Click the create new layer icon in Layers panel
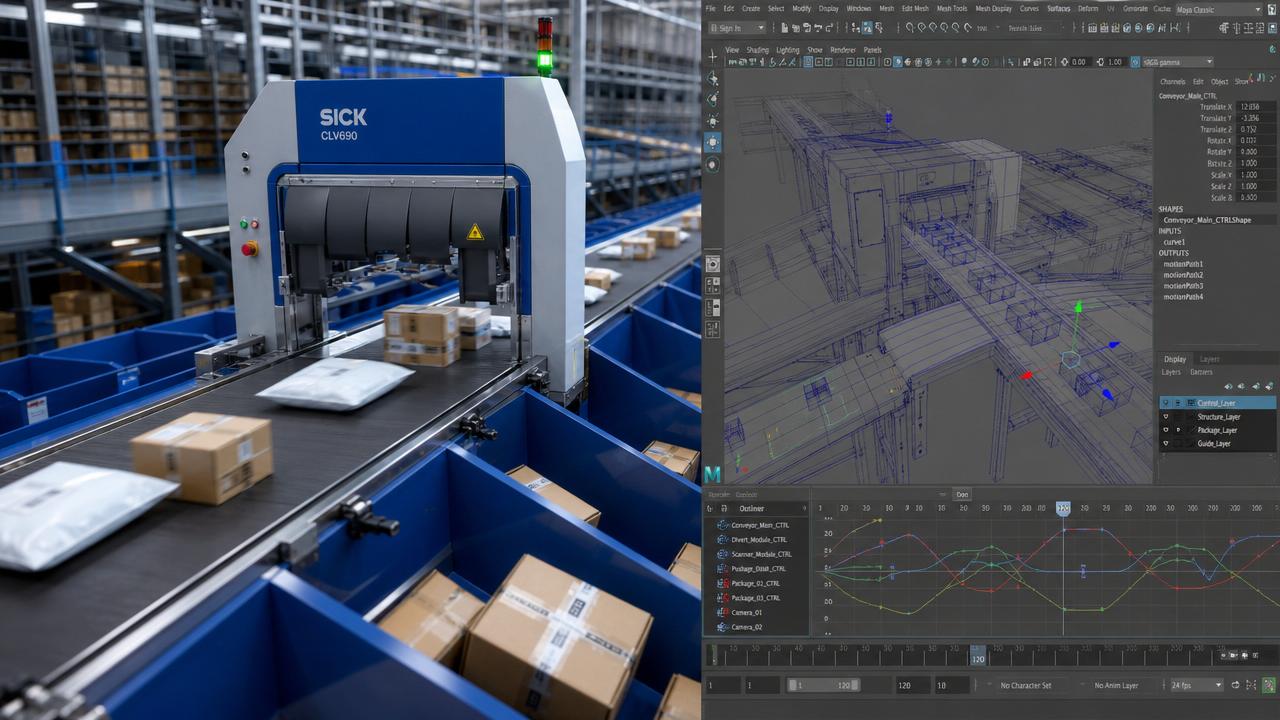 pyautogui.click(x=1269, y=386)
